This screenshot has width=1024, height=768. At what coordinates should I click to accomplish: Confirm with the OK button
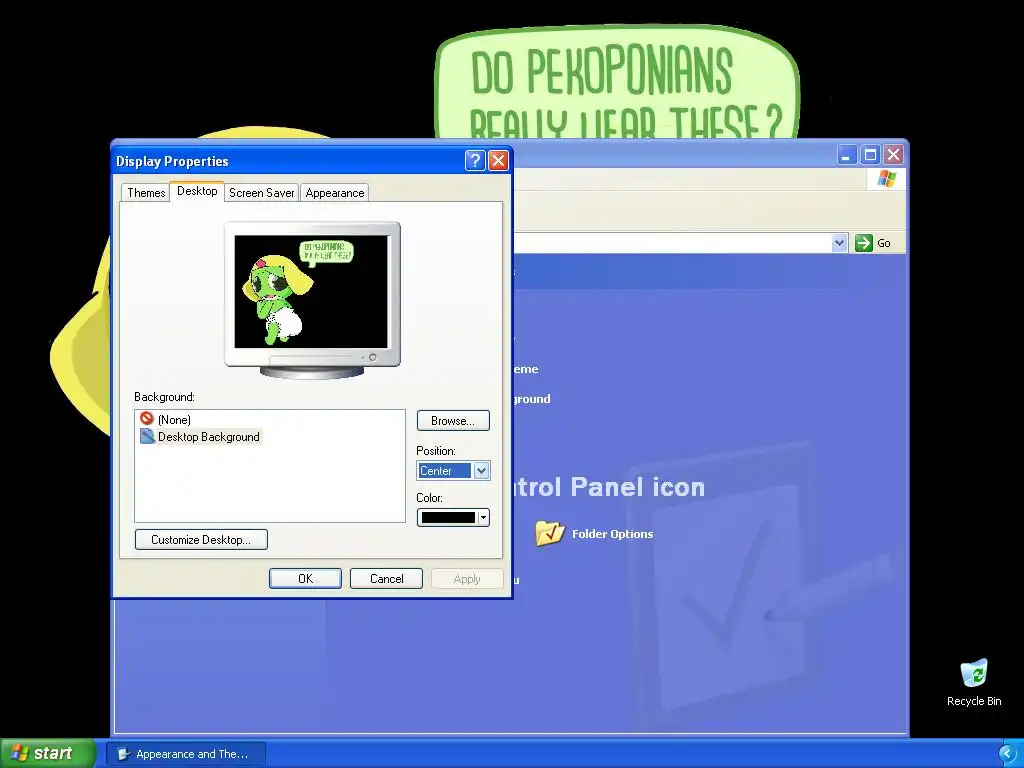(305, 579)
